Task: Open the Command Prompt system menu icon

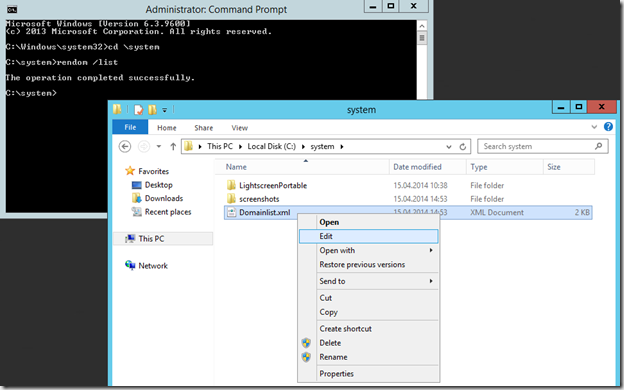Action: [12, 9]
